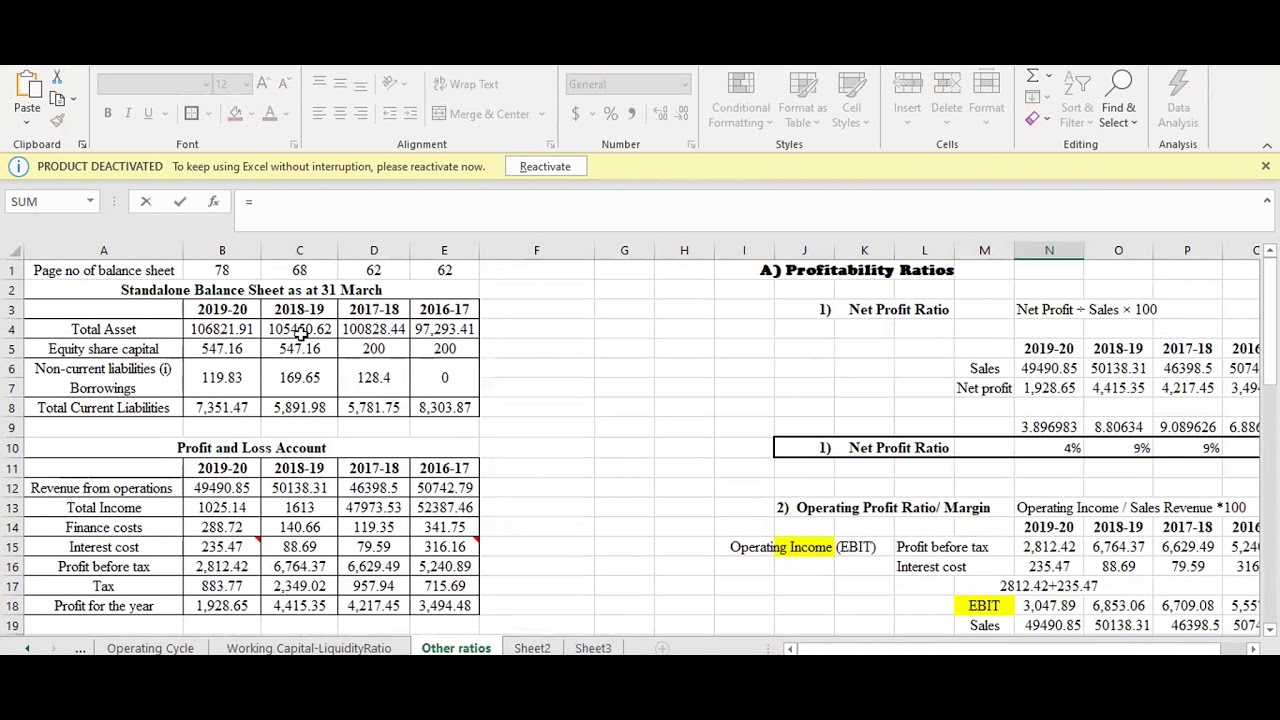Open the Working Capital-LiquidityRatio tab
Screen dimensions: 1280x720
(308, 648)
